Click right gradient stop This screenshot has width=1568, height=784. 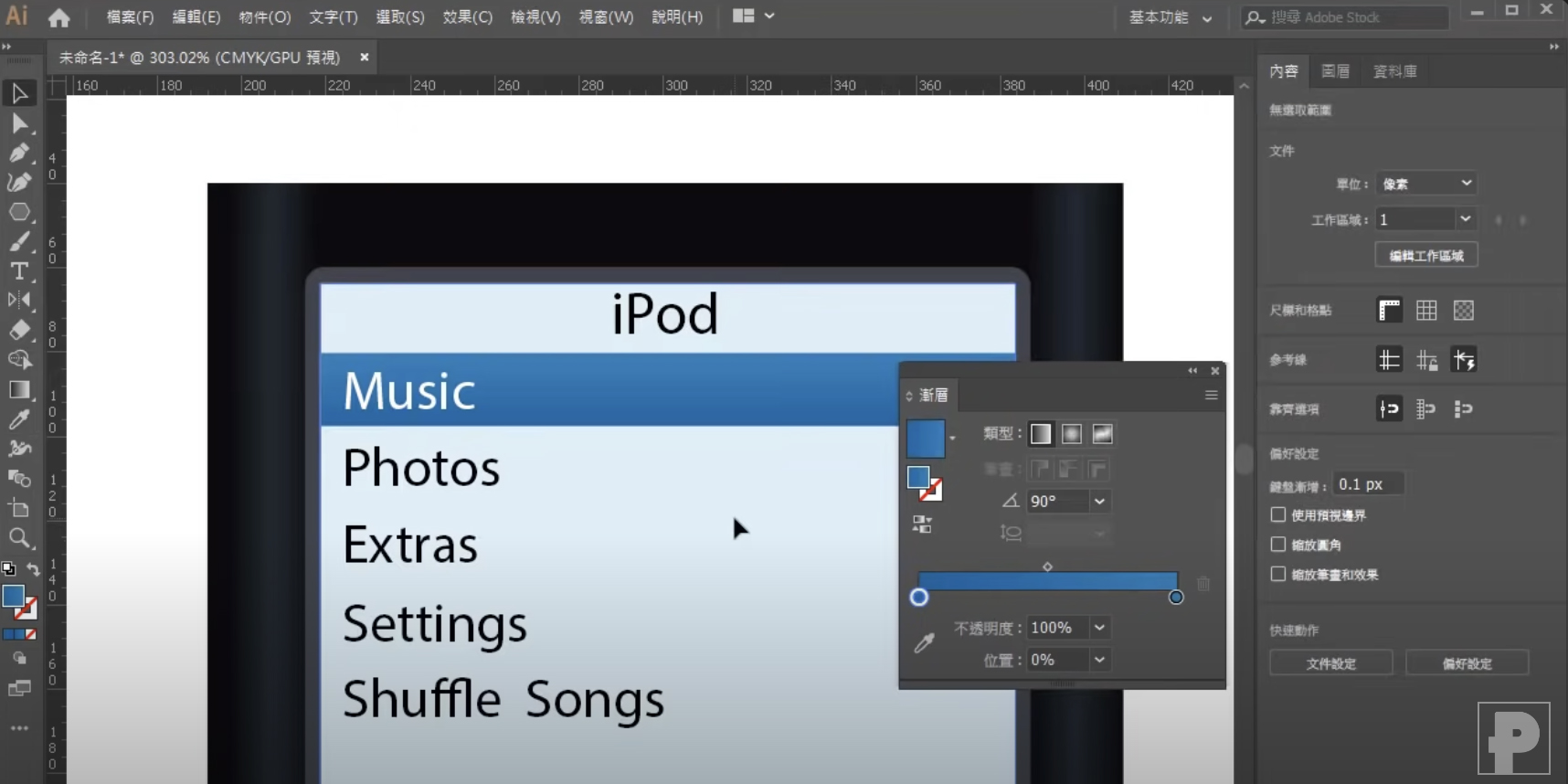point(1176,597)
